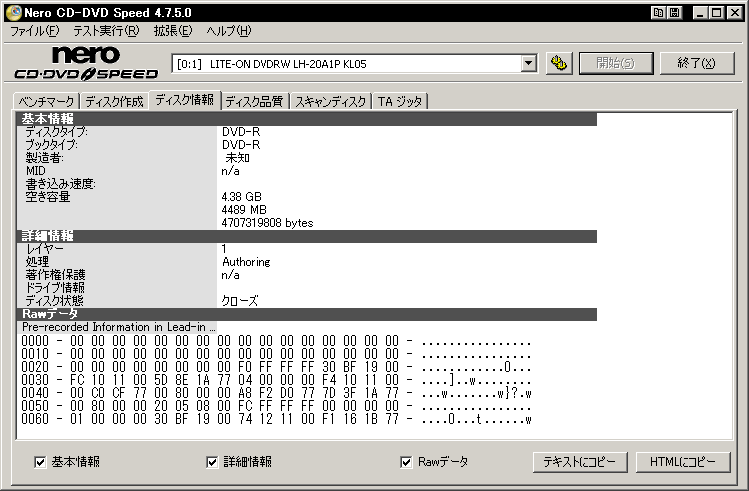Go to the スキャンディスク tab
The width and height of the screenshot is (749, 491).
click(x=331, y=101)
